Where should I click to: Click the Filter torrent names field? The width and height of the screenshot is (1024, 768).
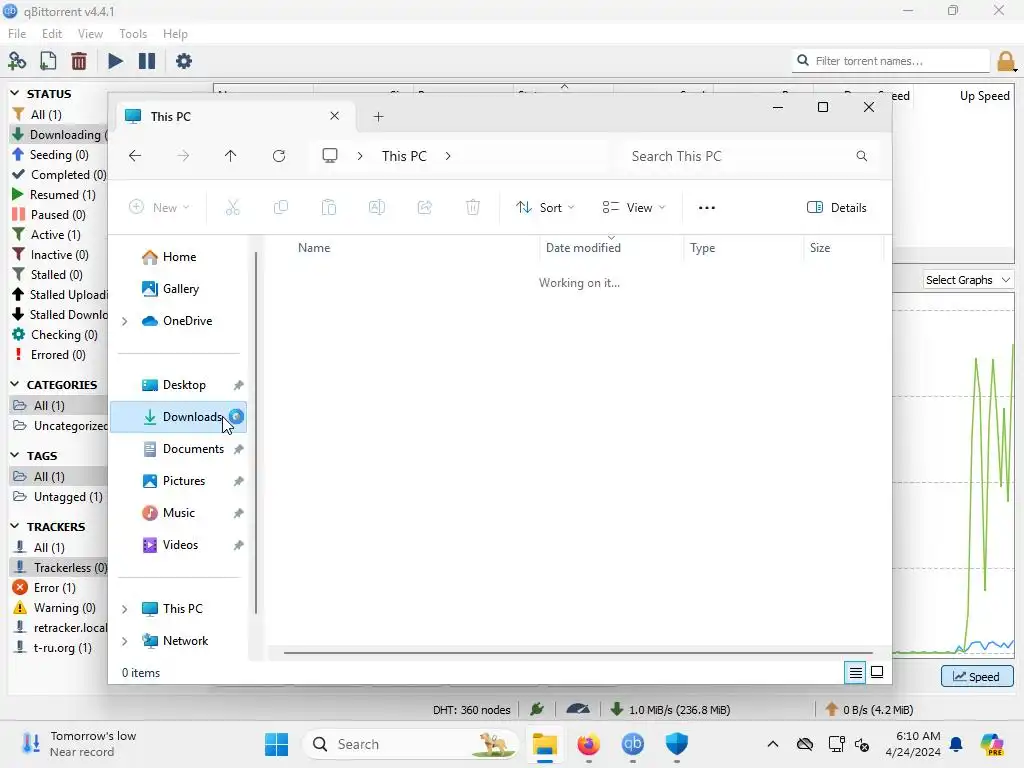[x=891, y=61]
